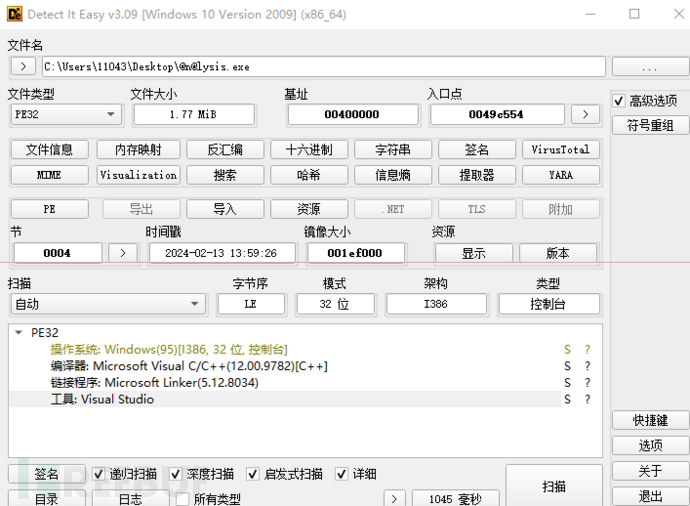Toggle the 详细 checkbox
690x506 pixels.
click(x=341, y=474)
